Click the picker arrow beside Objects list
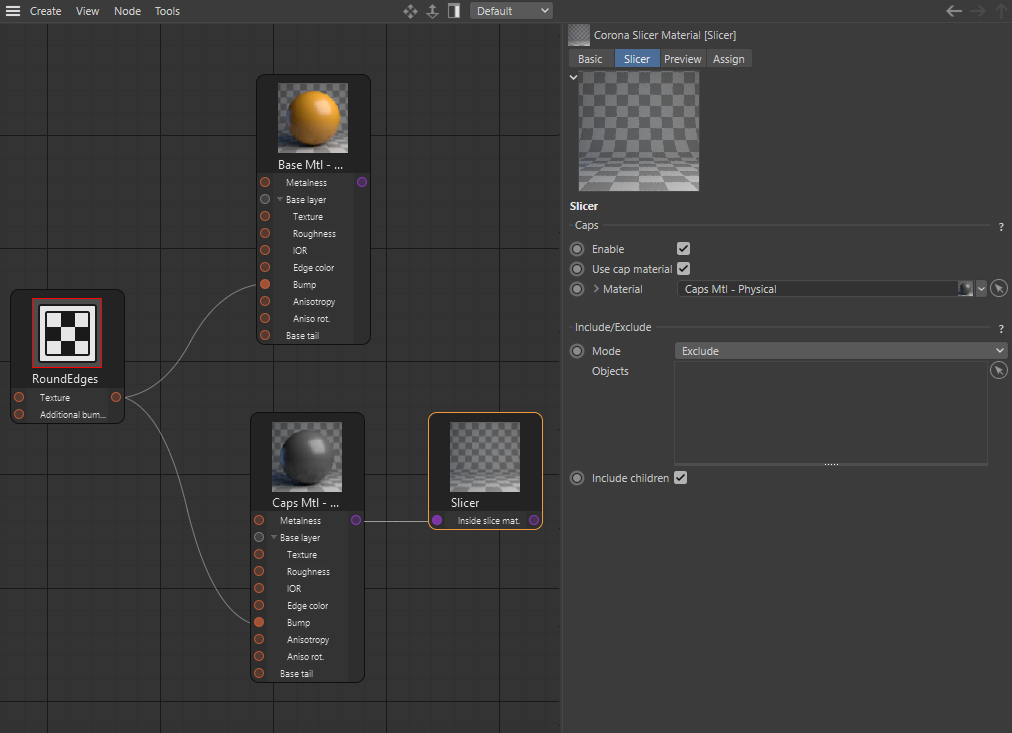The height and width of the screenshot is (733, 1012). [x=998, y=370]
